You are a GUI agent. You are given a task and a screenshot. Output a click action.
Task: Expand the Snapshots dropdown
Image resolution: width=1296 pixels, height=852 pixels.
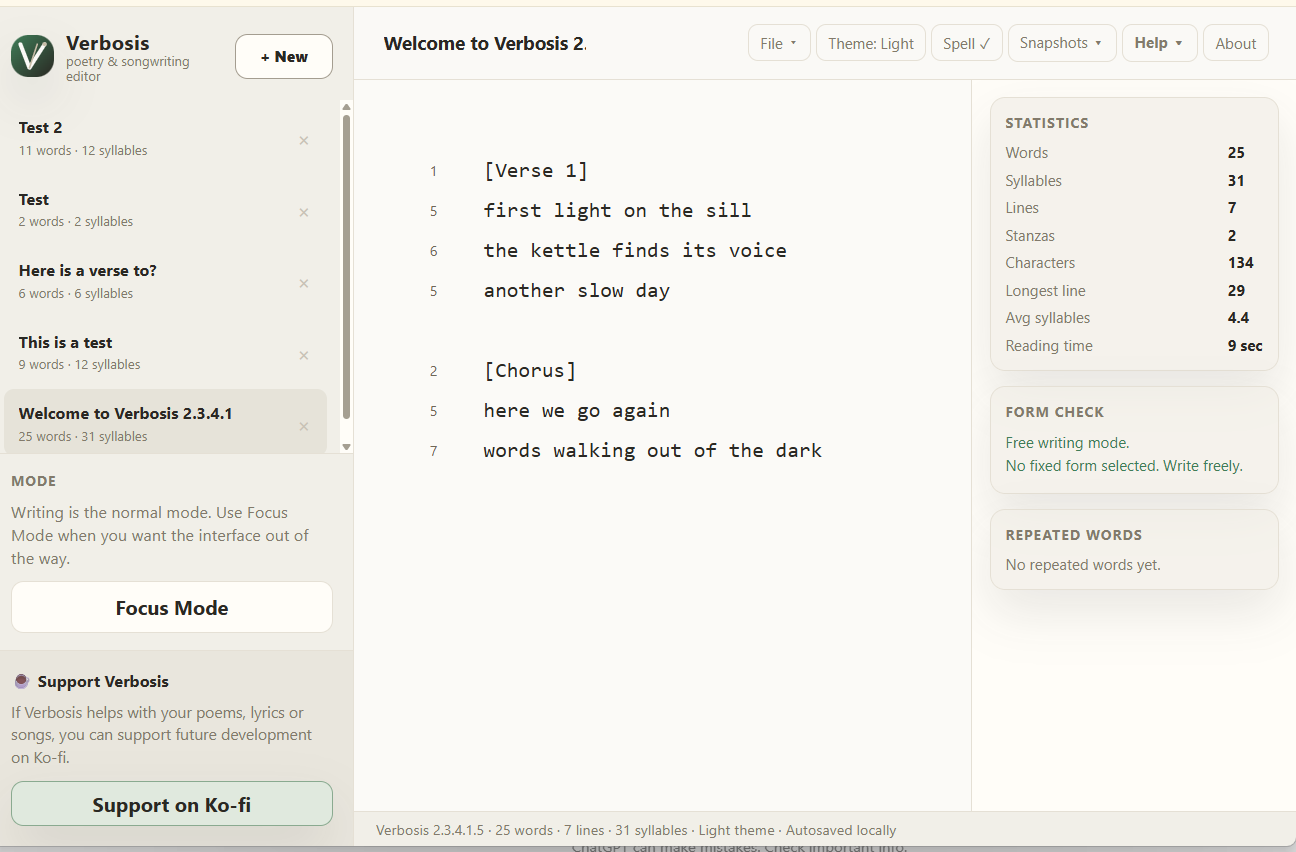pos(1062,43)
